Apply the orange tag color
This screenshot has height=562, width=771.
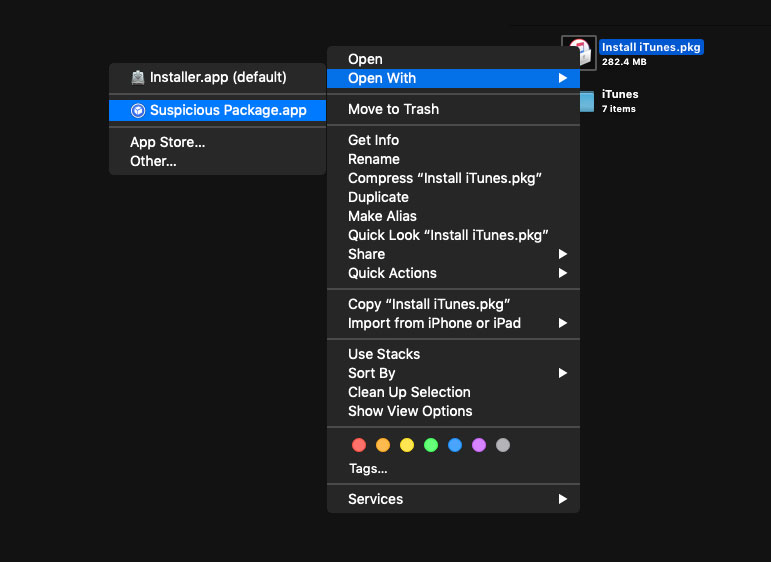tap(383, 445)
